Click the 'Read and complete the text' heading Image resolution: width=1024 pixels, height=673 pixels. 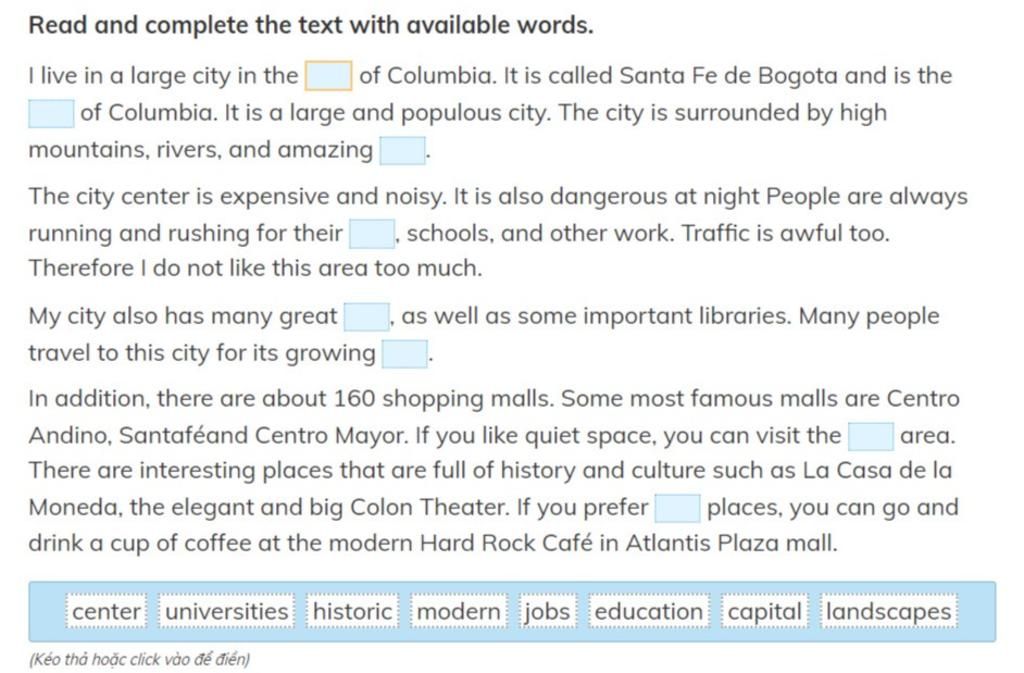coord(311,25)
